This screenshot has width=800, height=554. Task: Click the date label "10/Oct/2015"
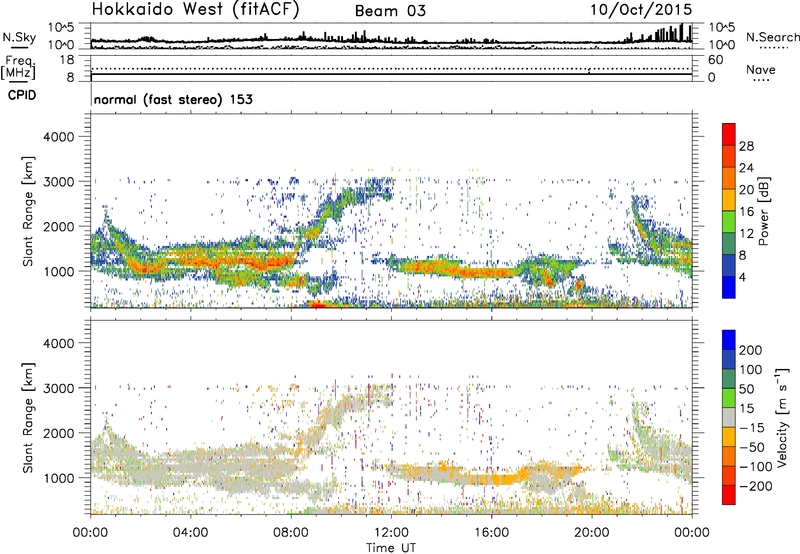pos(641,10)
